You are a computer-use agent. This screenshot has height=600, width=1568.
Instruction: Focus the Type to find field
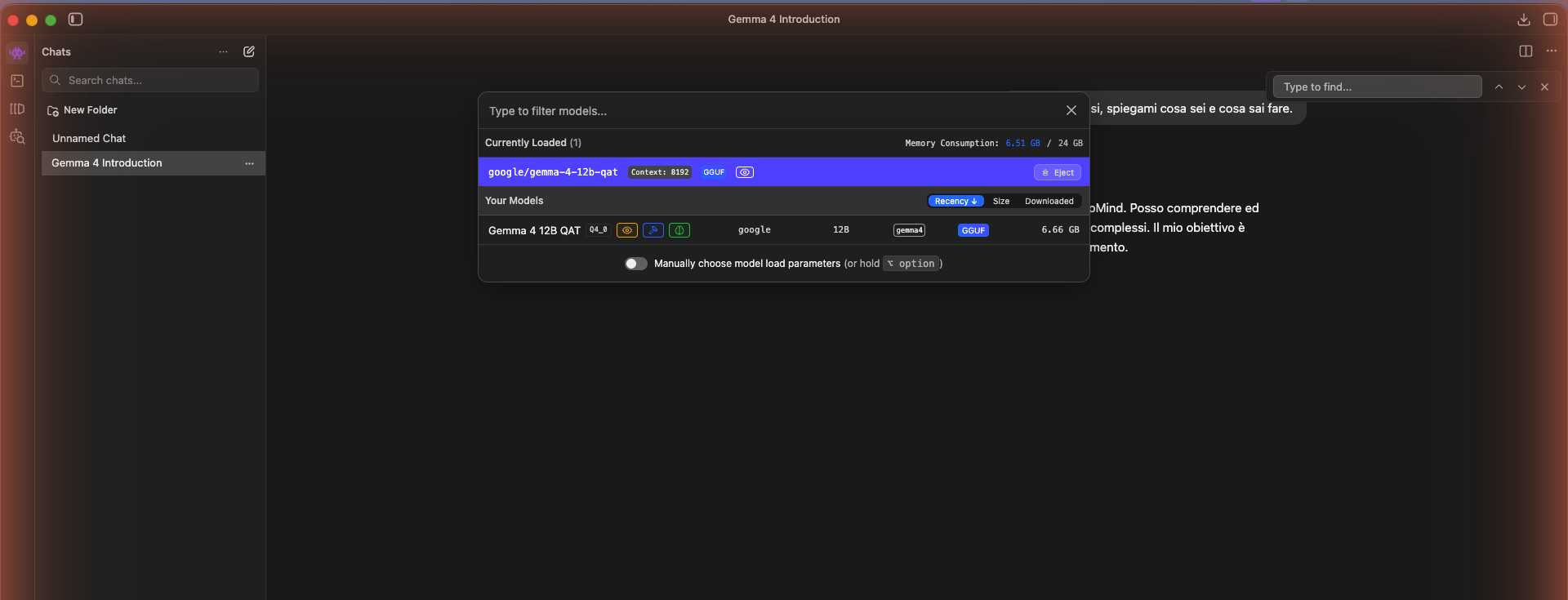point(1378,87)
